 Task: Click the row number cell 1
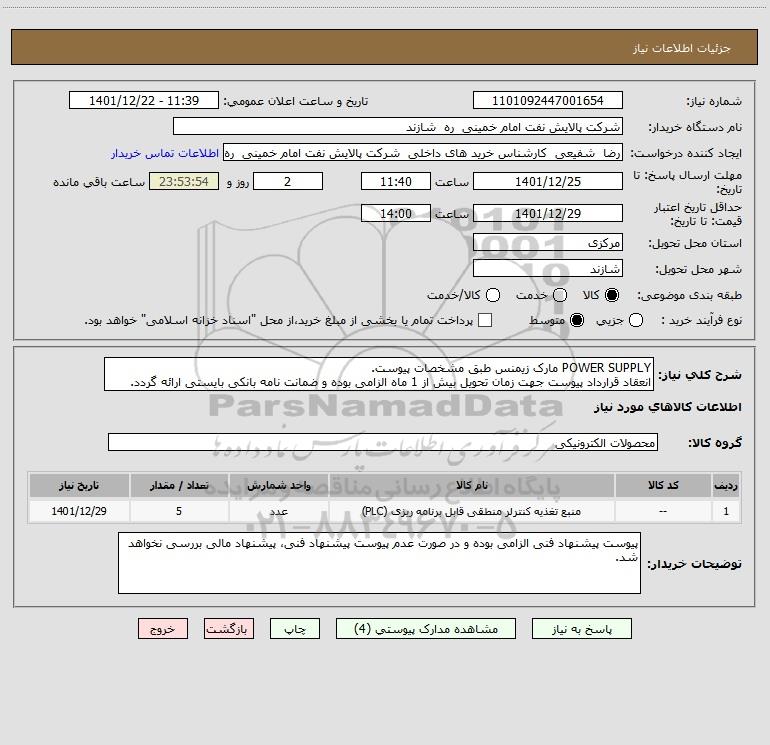726,511
